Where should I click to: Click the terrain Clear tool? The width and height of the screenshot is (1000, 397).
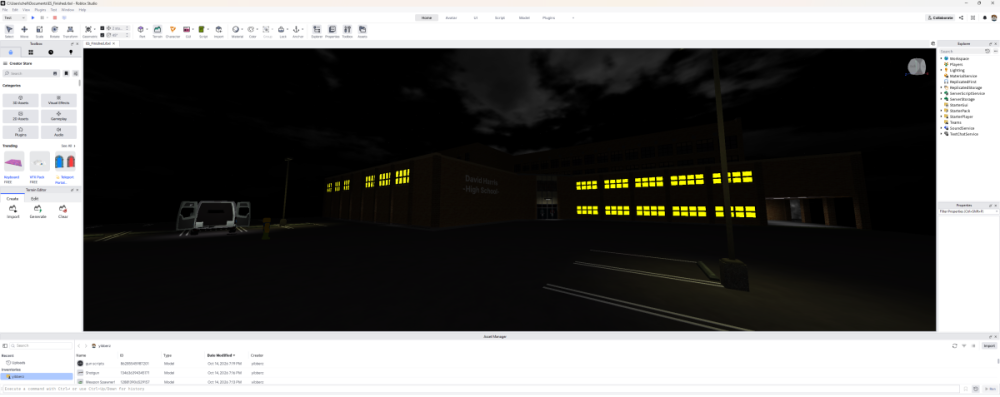click(62, 211)
